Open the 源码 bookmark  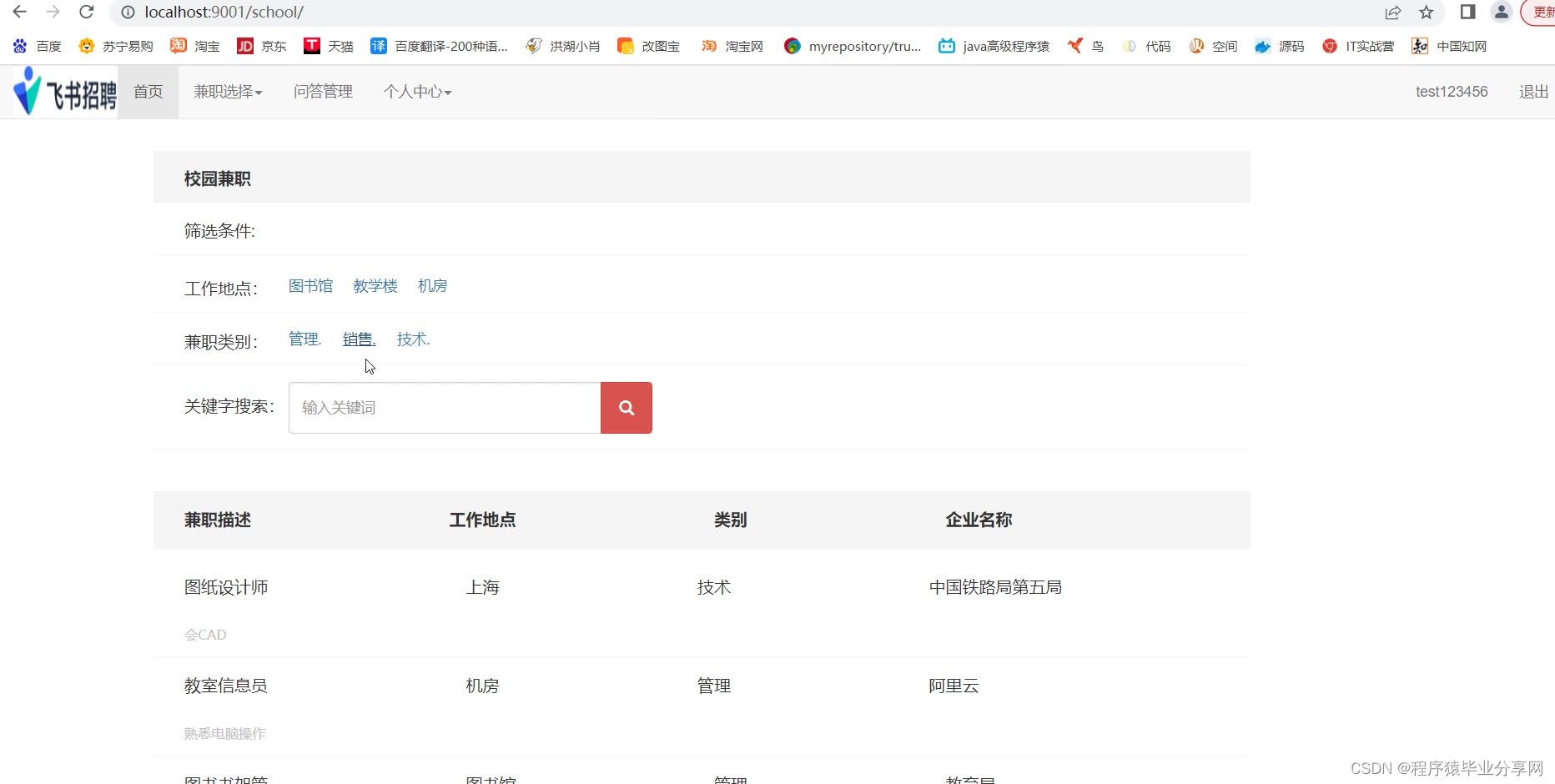1280,46
